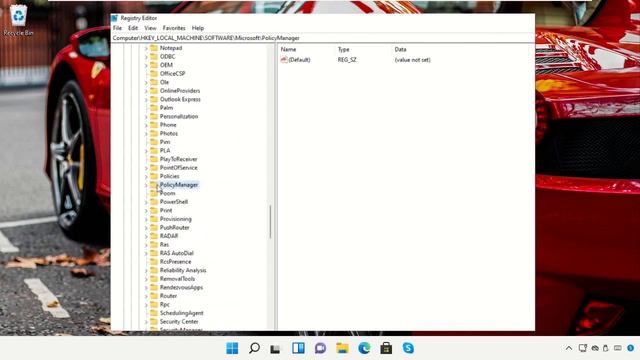Select the Pim registry key
The image size is (640, 360).
click(165, 142)
